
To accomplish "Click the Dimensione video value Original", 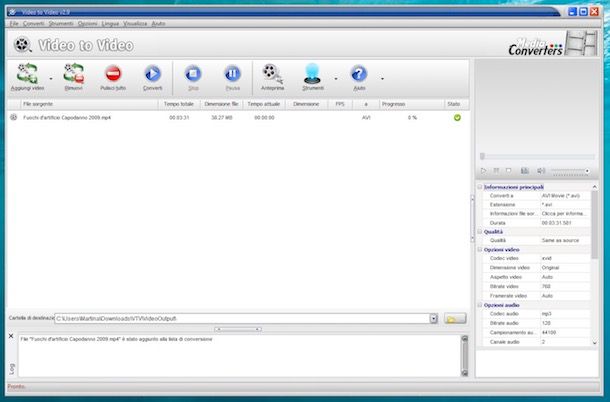I will pyautogui.click(x=550, y=268).
